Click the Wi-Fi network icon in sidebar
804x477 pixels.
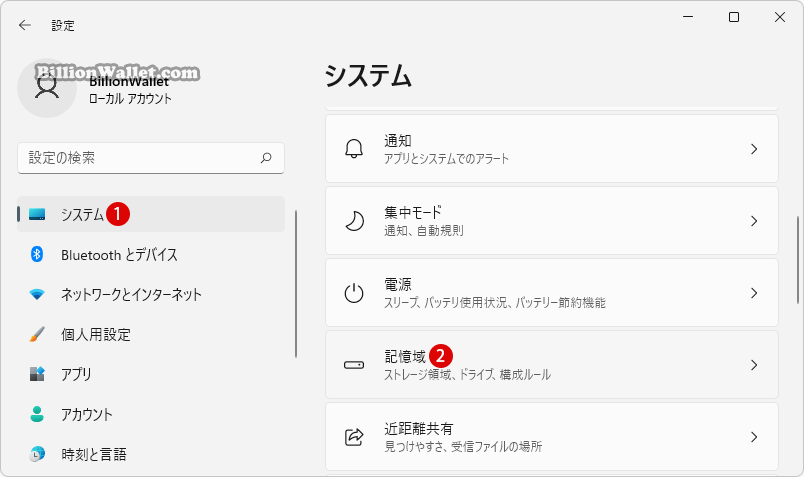point(37,294)
